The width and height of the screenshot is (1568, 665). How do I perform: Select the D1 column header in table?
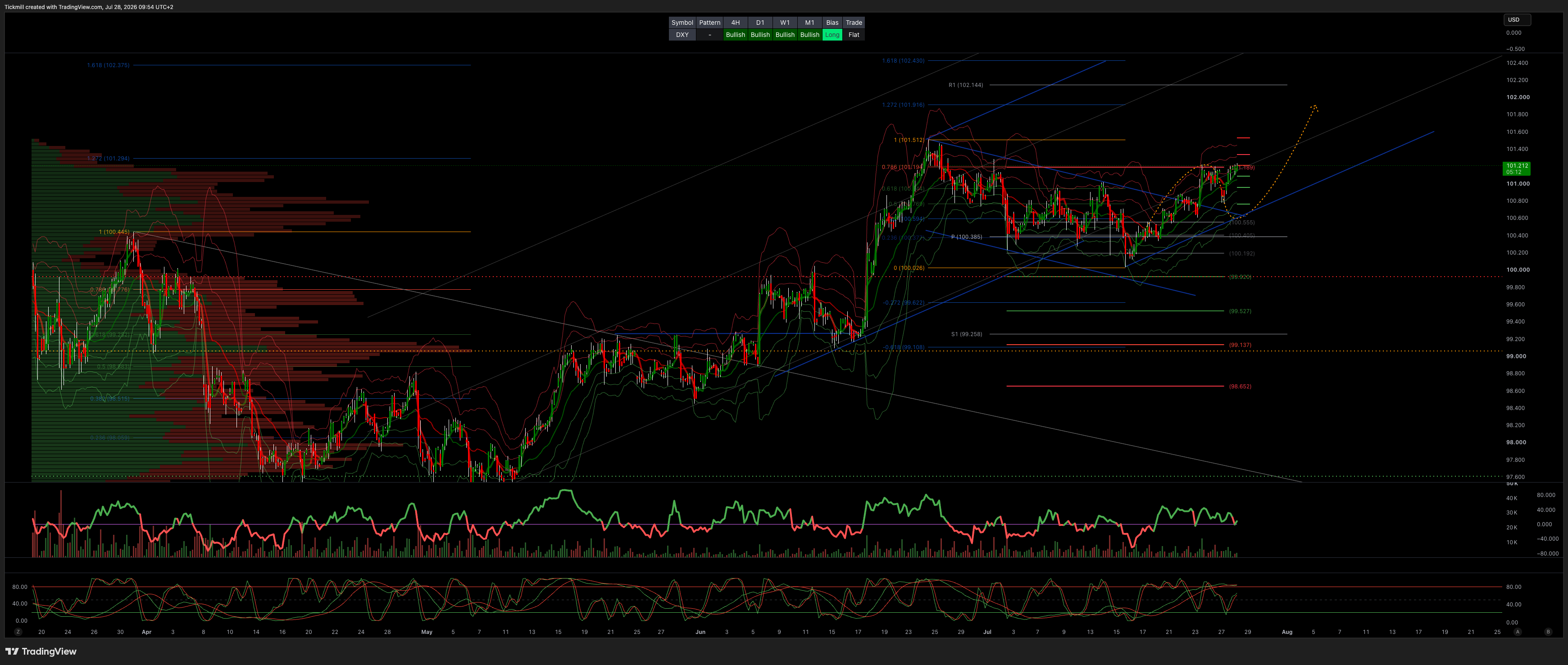click(760, 23)
